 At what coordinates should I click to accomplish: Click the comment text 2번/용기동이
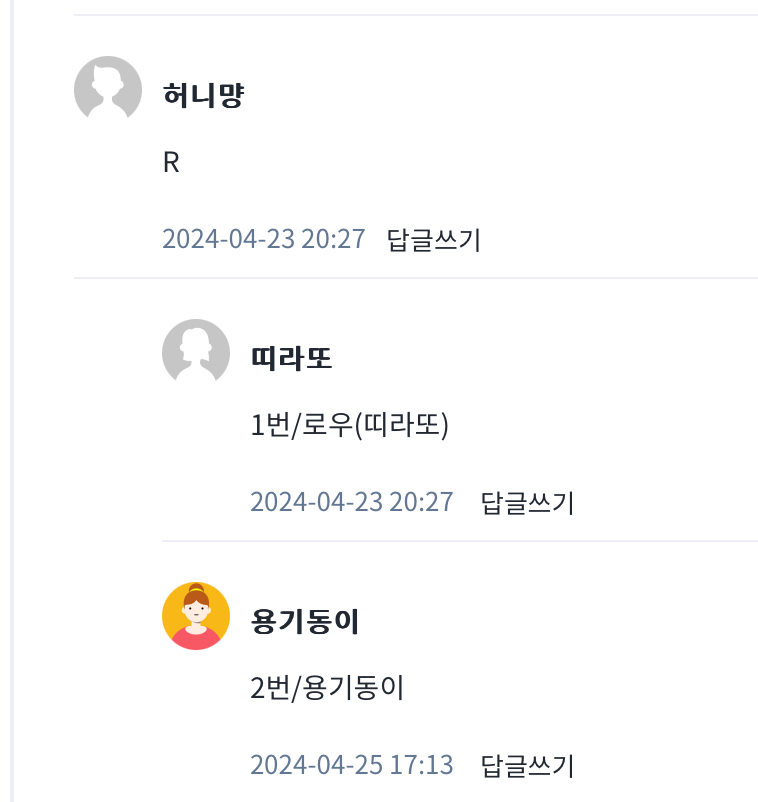tap(327, 689)
